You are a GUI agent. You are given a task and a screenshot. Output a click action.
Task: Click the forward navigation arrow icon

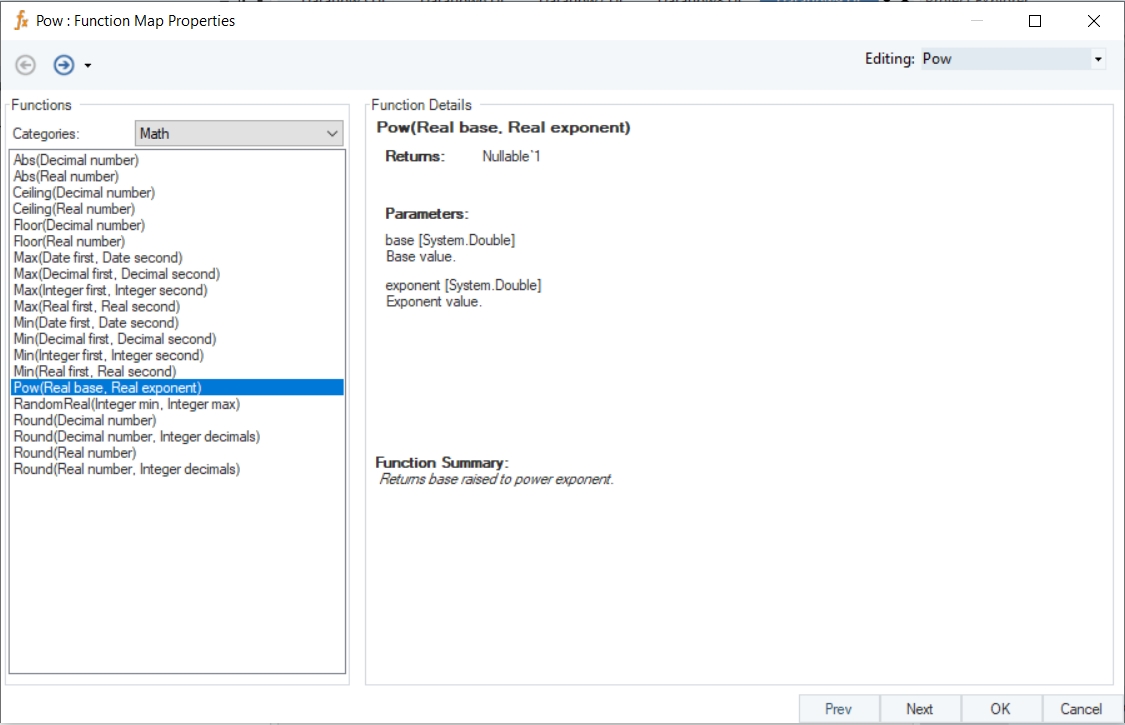pyautogui.click(x=64, y=65)
